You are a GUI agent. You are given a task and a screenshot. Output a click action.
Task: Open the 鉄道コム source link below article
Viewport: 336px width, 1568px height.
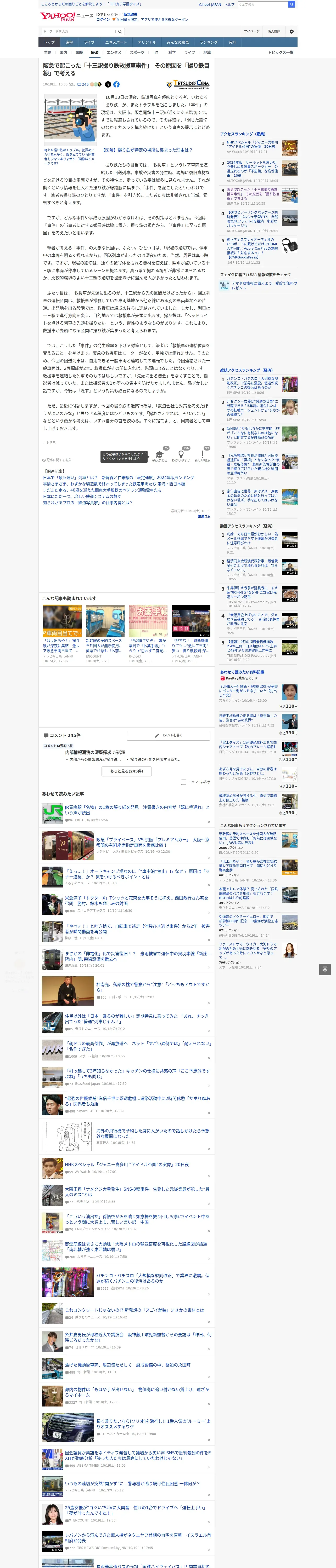(x=204, y=516)
